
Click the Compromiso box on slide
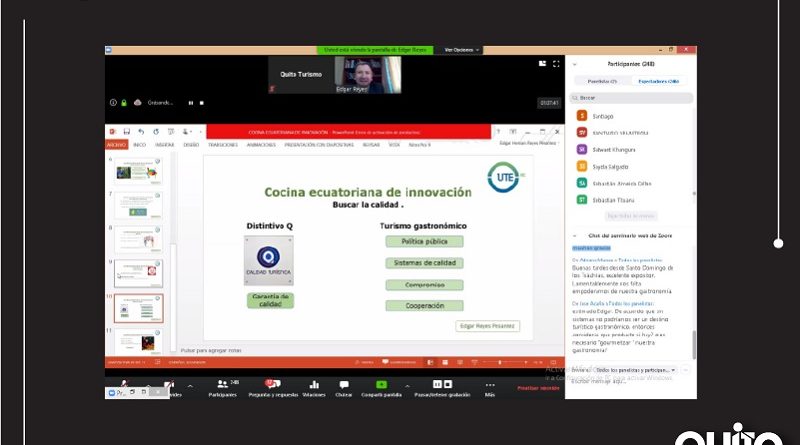pyautogui.click(x=424, y=285)
